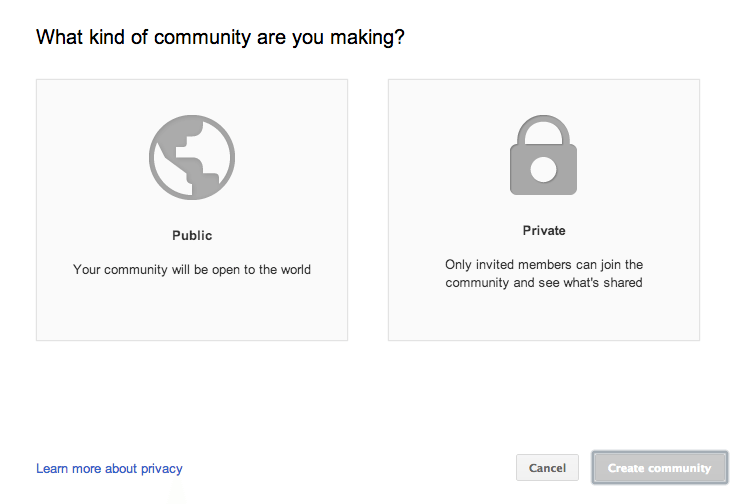Choose the world-globe option tile
The width and height of the screenshot is (756, 504).
pos(192,210)
